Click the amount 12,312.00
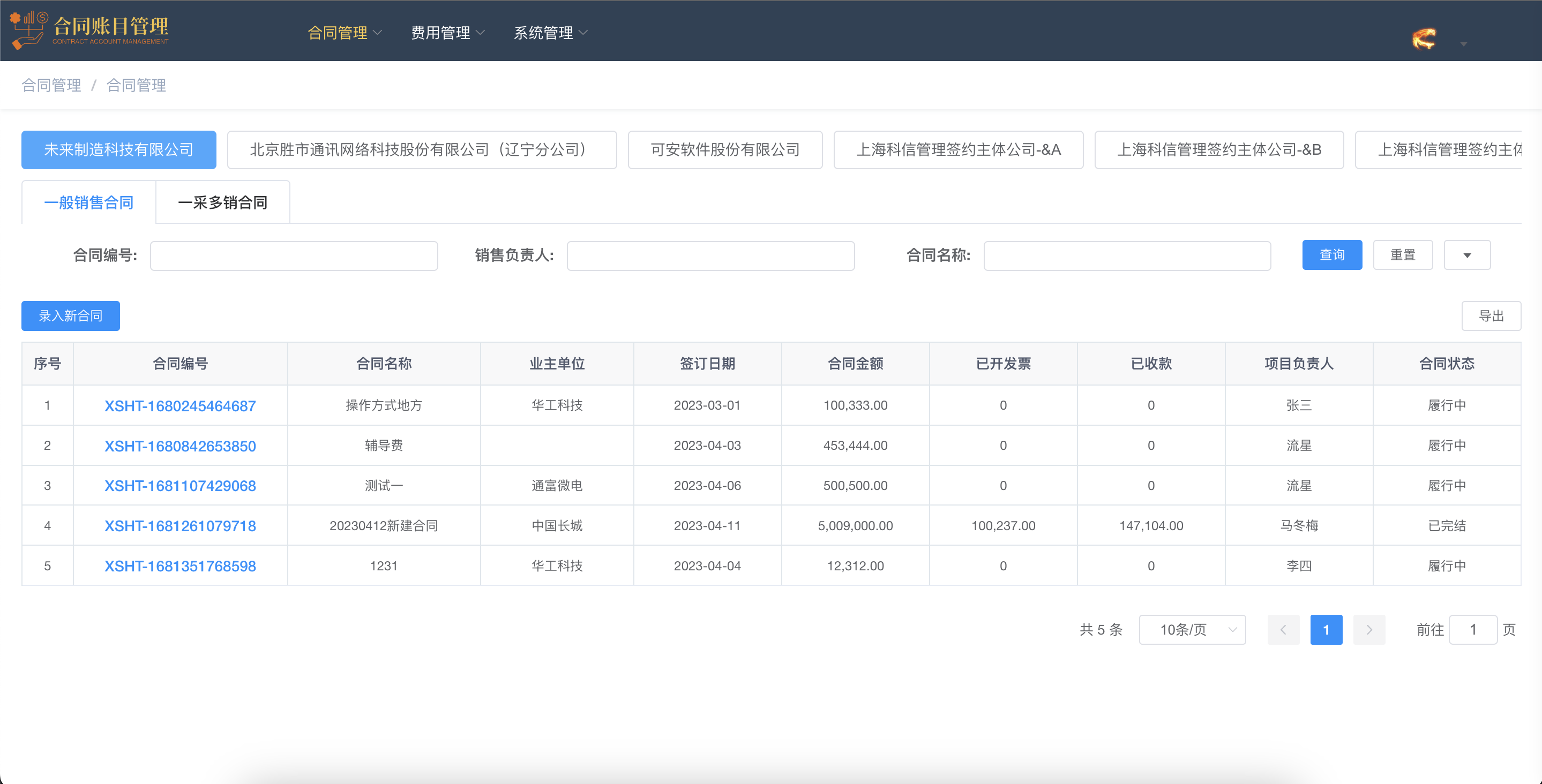1542x784 pixels. point(856,566)
